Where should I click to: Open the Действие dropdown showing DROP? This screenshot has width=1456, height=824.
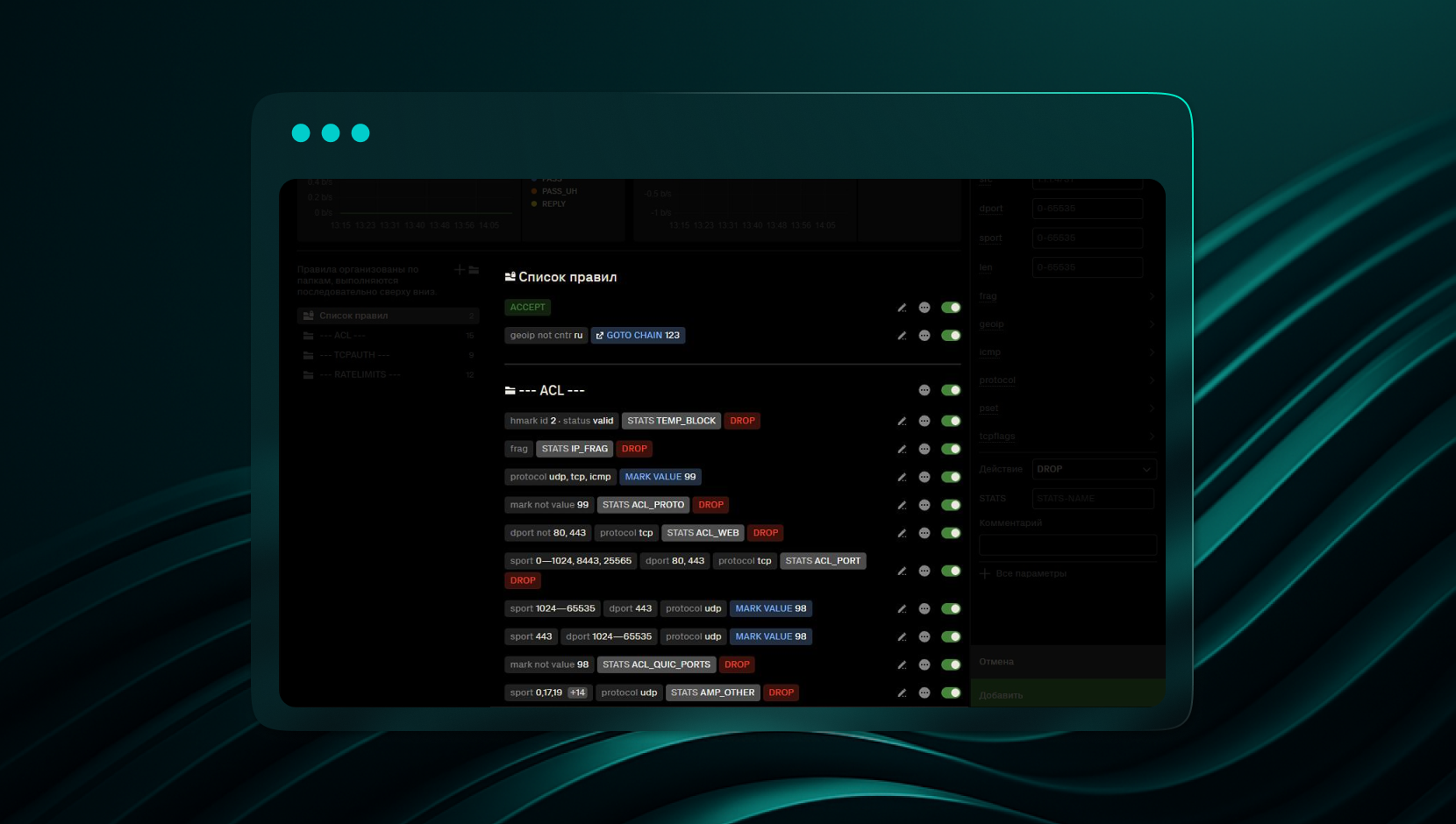coord(1094,470)
